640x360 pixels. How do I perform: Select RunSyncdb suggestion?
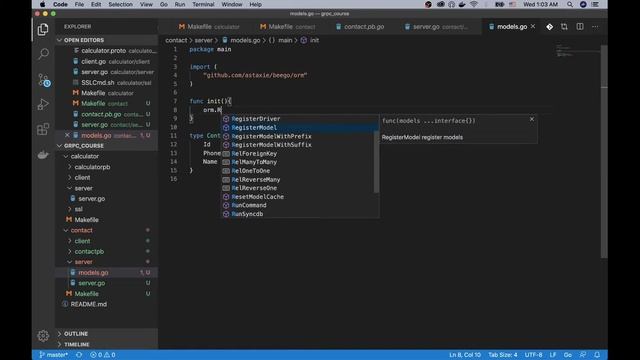tap(300, 214)
